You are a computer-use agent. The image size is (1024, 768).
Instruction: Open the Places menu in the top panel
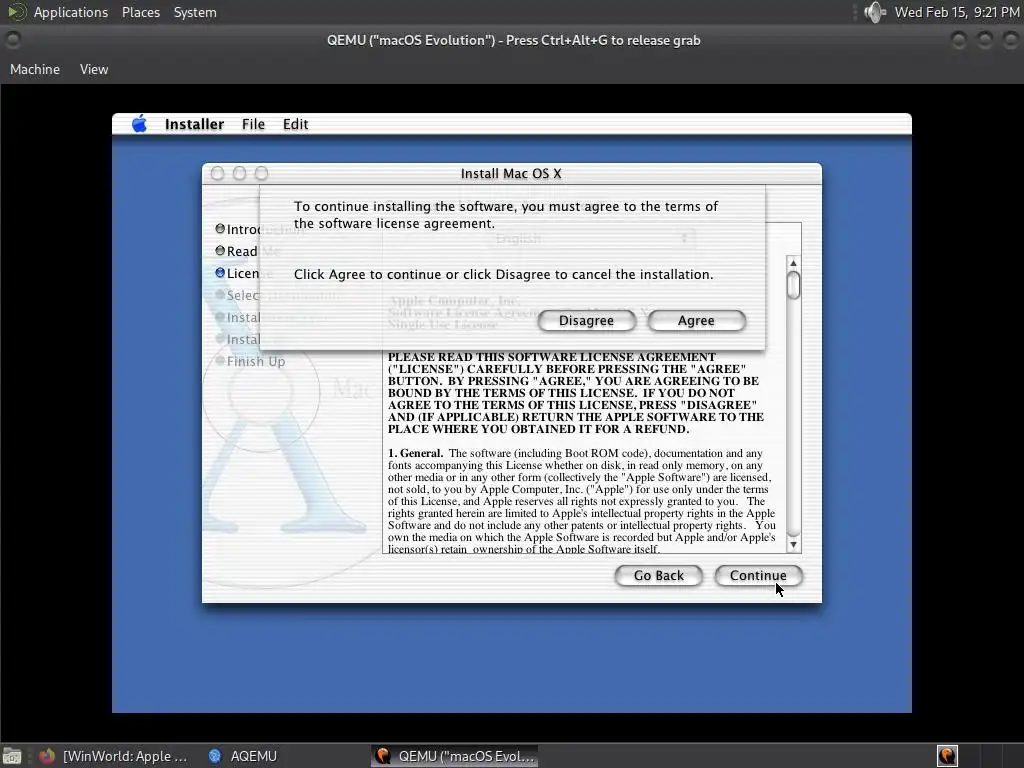pos(140,12)
